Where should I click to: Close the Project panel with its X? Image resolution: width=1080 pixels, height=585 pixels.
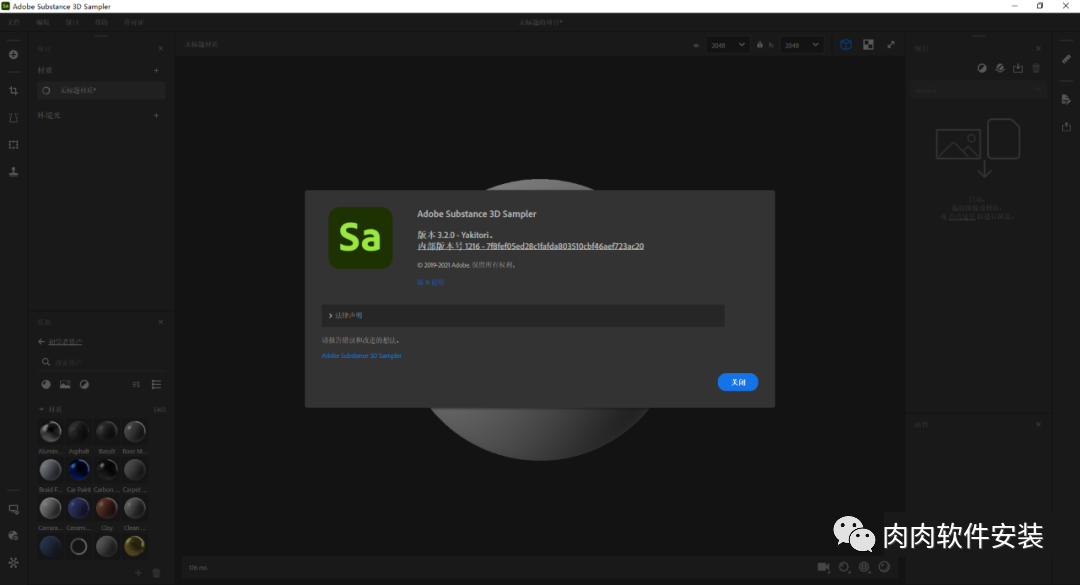(x=160, y=48)
